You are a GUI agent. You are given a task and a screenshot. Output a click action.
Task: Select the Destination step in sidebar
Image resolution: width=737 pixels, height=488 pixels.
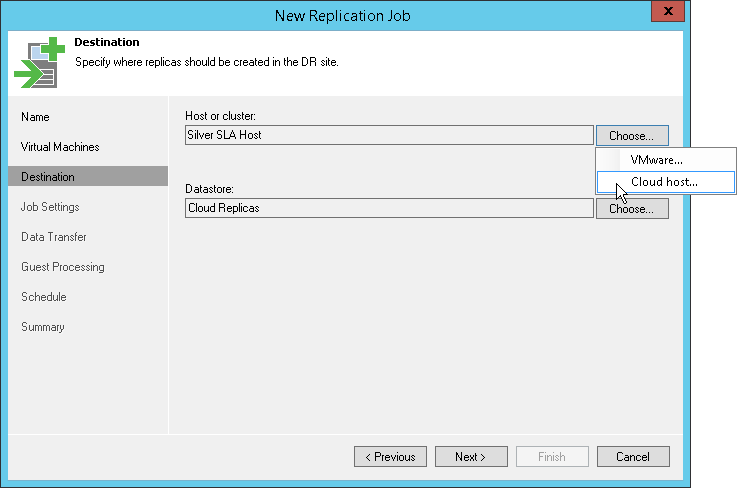pyautogui.click(x=88, y=176)
